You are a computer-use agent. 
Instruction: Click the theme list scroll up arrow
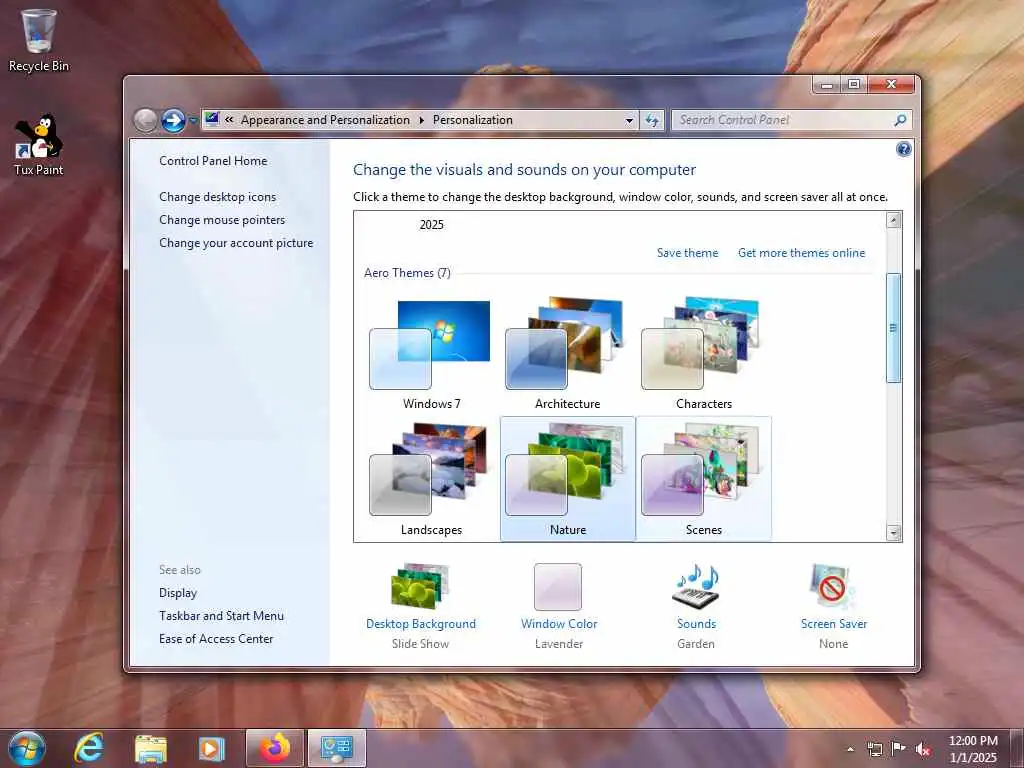coord(893,220)
